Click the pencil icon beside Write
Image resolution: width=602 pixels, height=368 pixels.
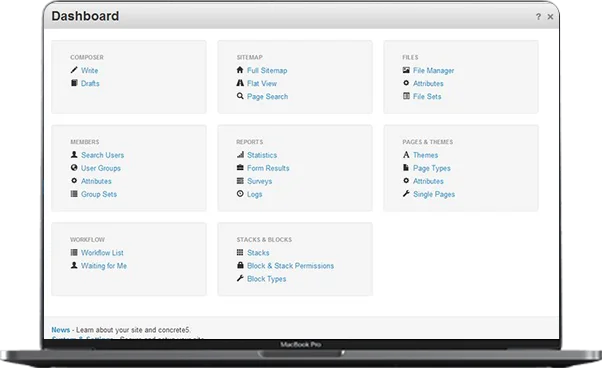(74, 70)
